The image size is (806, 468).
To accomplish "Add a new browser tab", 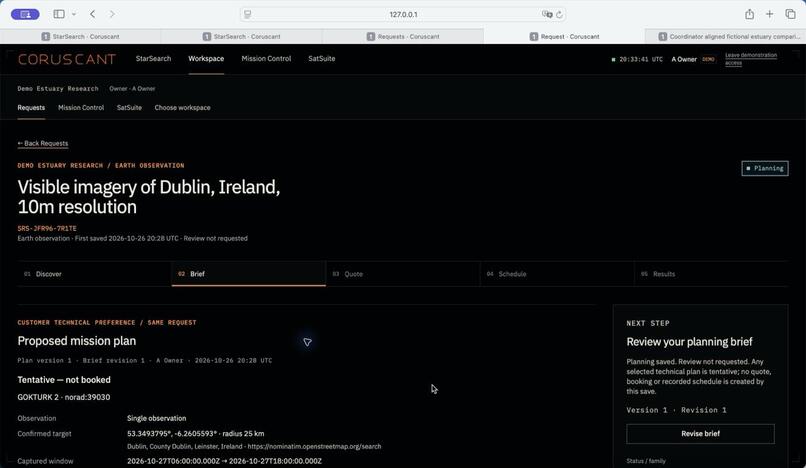I will tap(770, 14).
